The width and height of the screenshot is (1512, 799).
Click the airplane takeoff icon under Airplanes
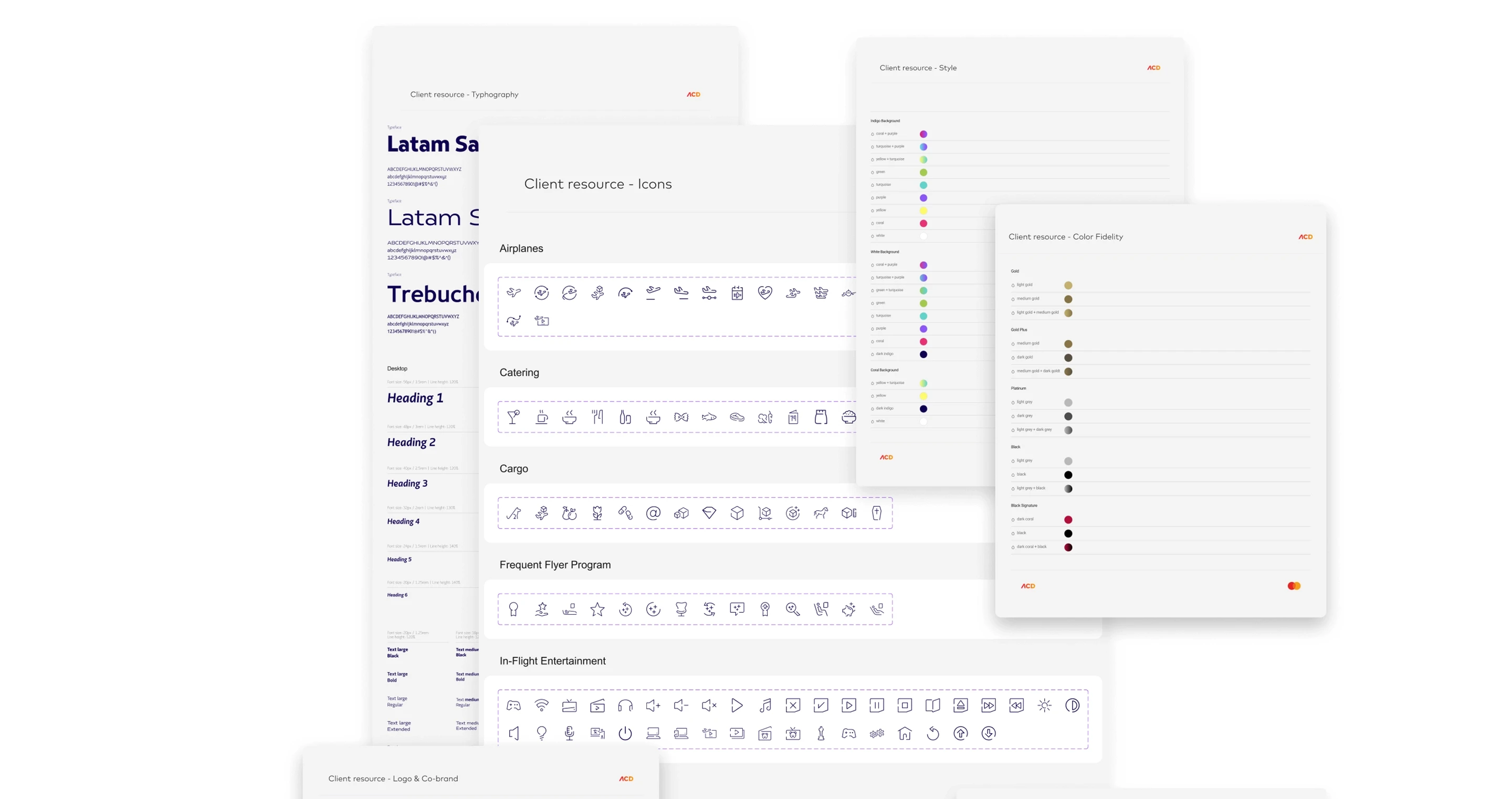pos(653,293)
